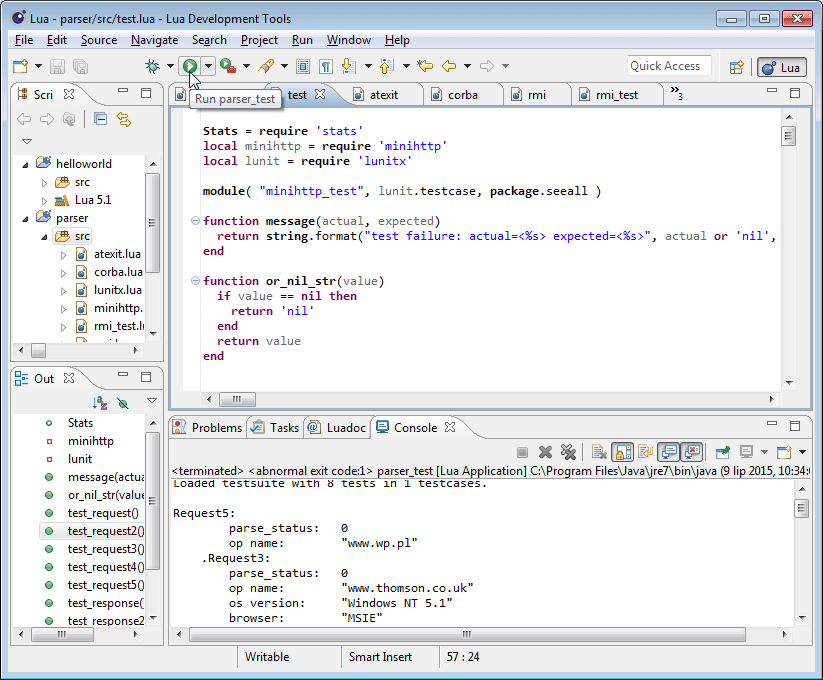823x680 pixels.
Task: Open the File menu
Action: pyautogui.click(x=24, y=40)
